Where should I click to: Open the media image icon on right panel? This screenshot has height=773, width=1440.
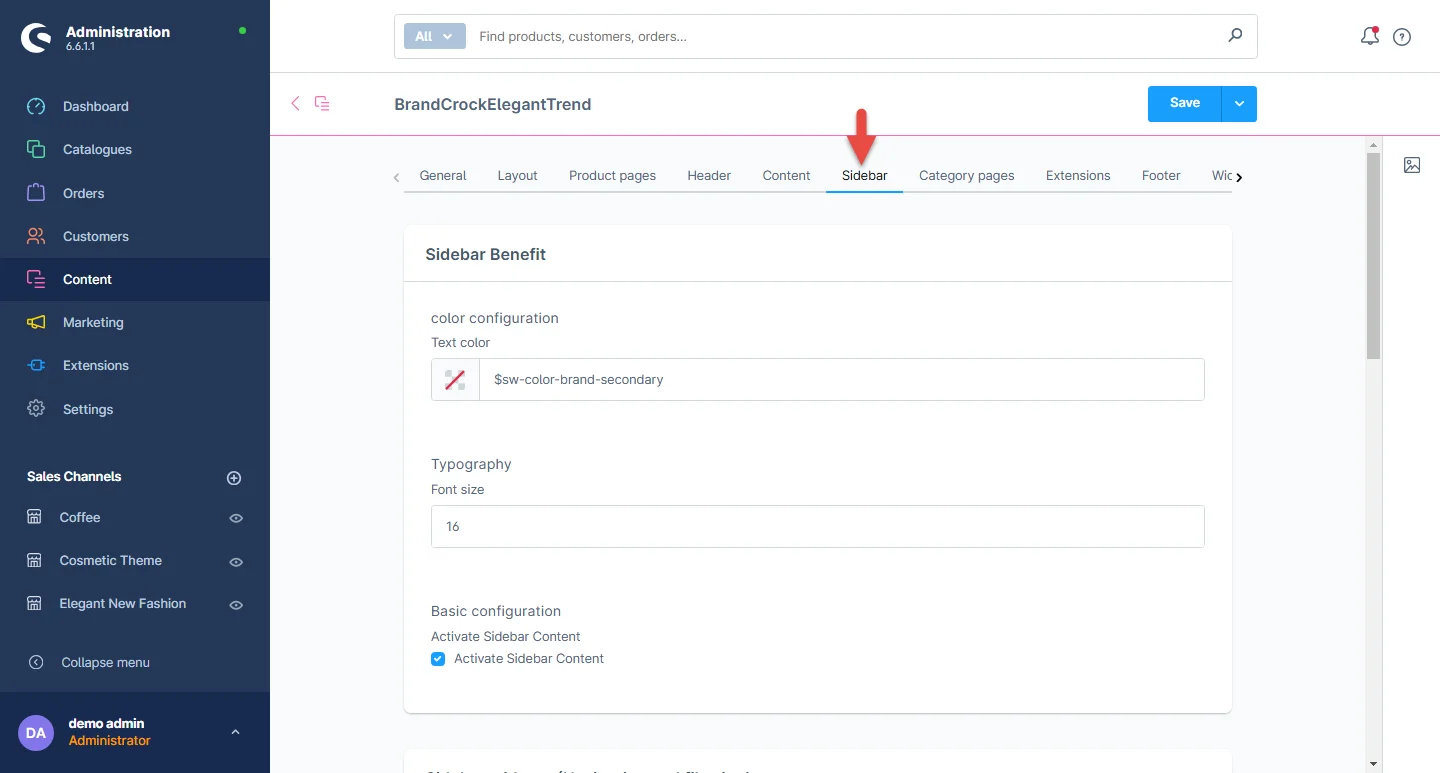(1411, 165)
